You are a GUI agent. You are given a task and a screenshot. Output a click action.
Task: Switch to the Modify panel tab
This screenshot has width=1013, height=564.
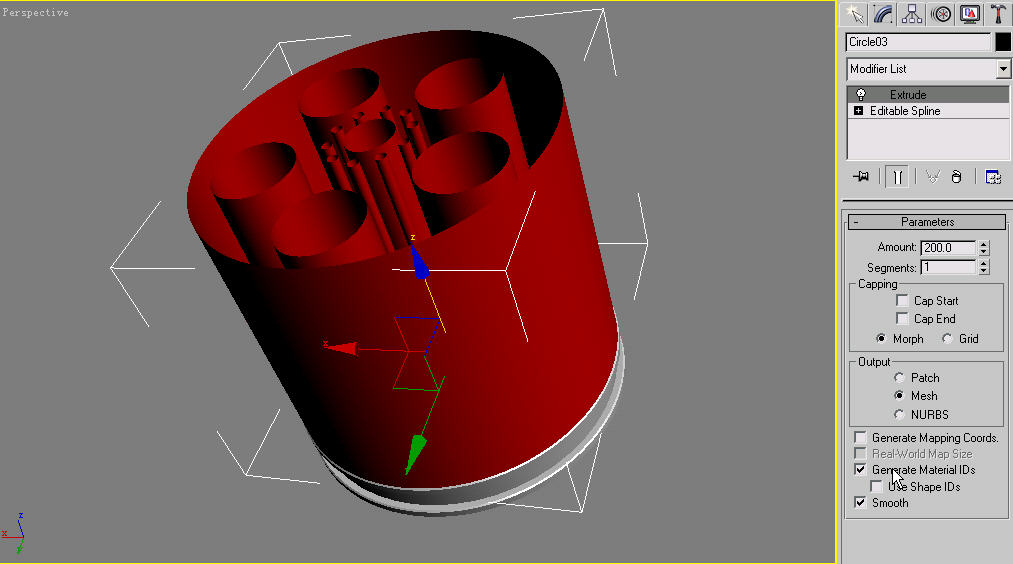(x=883, y=13)
